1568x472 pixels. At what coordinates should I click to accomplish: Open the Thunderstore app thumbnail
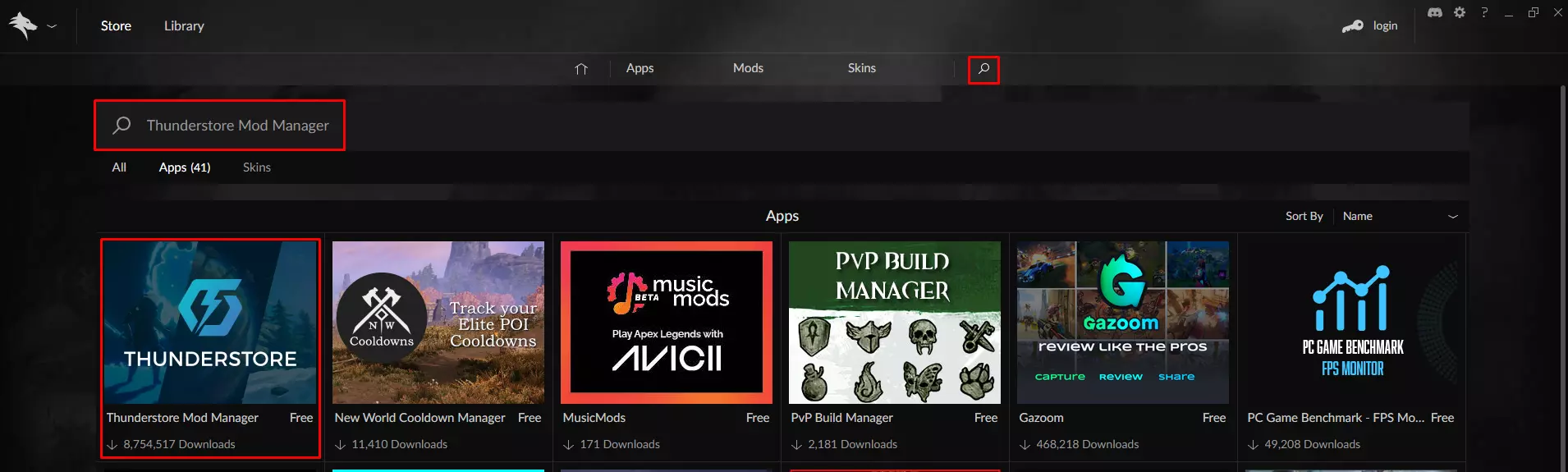210,322
